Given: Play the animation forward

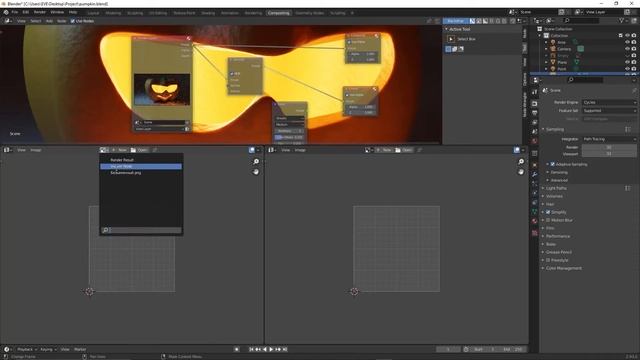Looking at the screenshot, I should click(271, 349).
